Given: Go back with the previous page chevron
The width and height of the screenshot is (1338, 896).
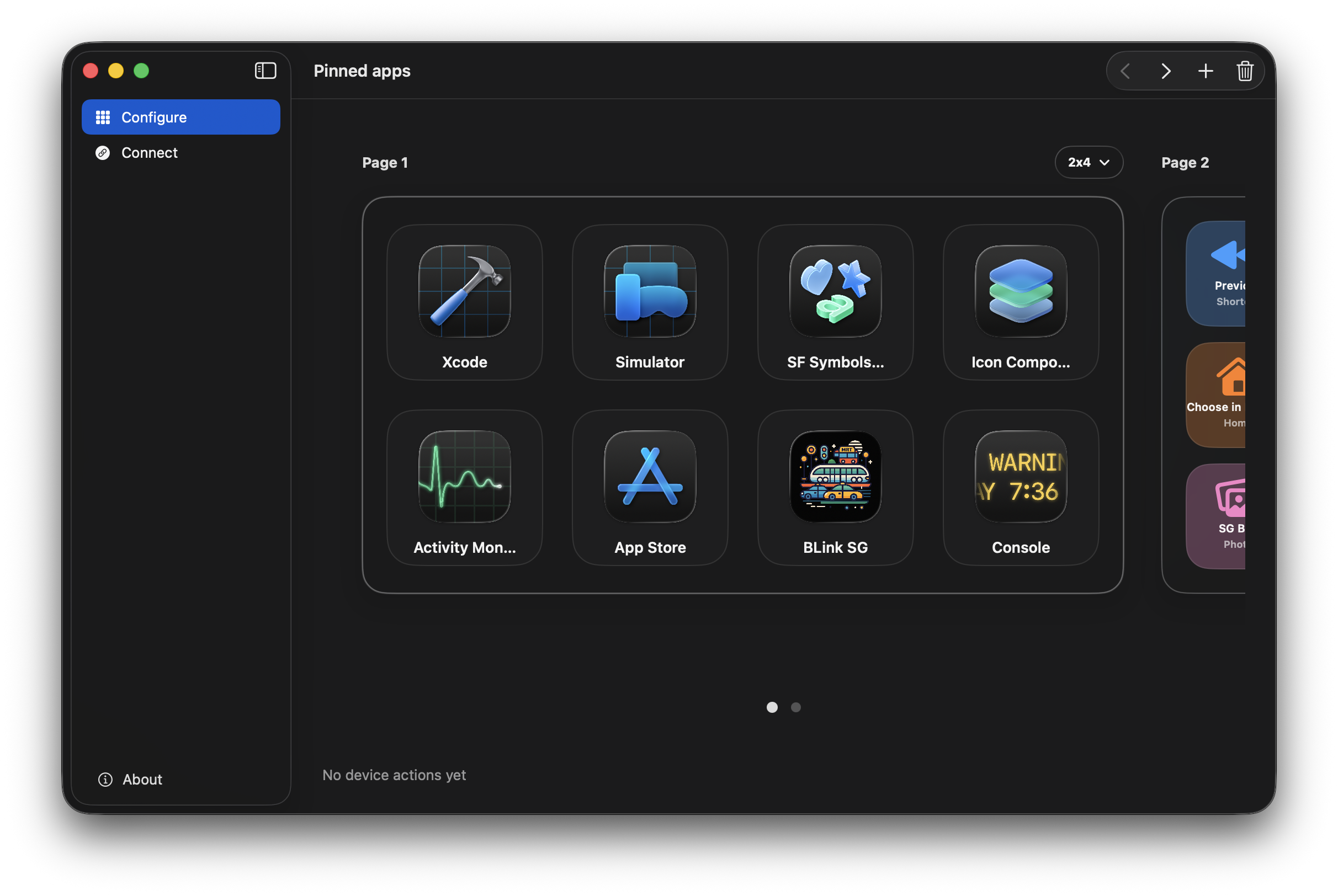Looking at the screenshot, I should point(1125,71).
